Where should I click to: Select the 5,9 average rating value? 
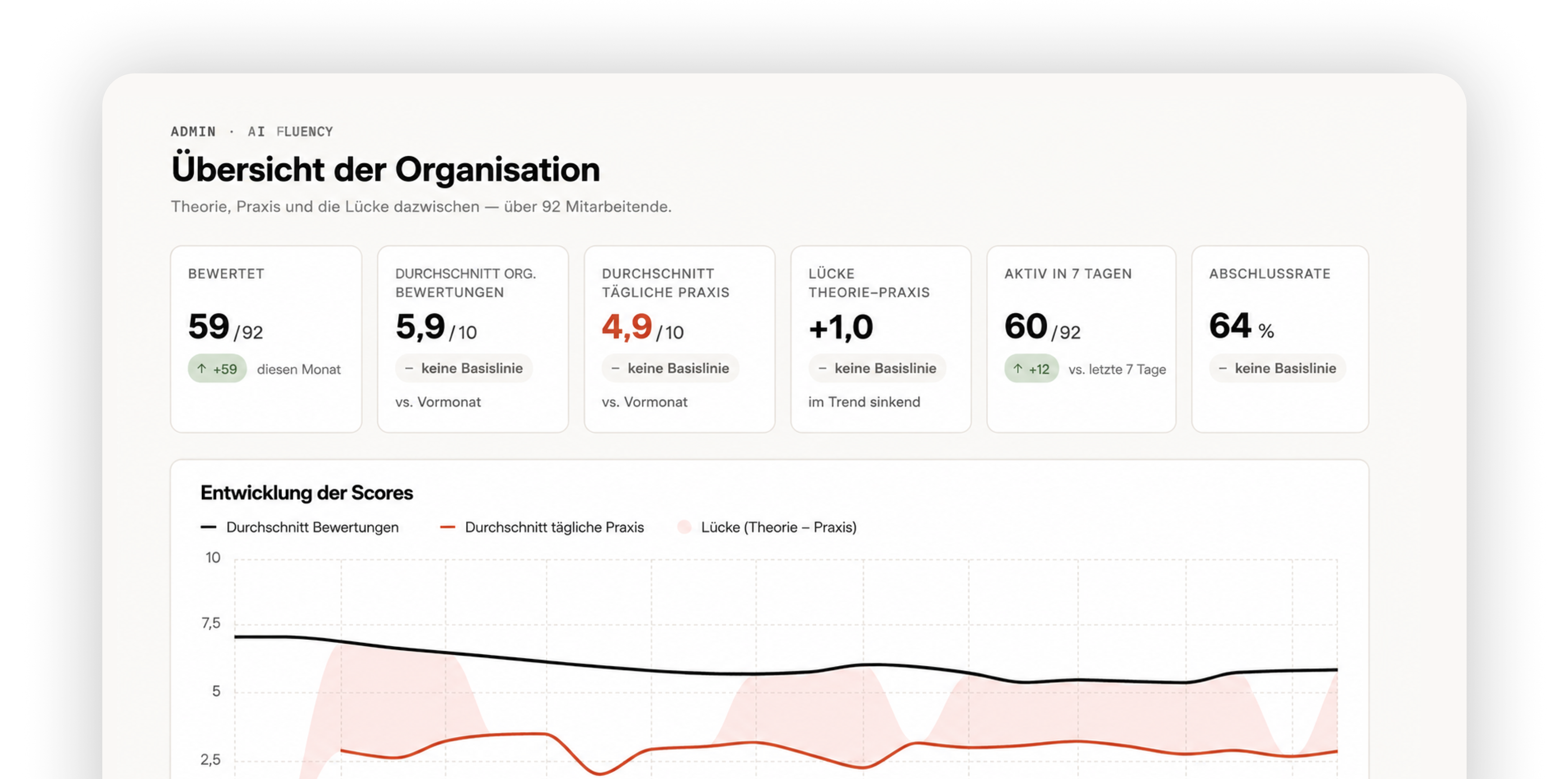point(421,326)
